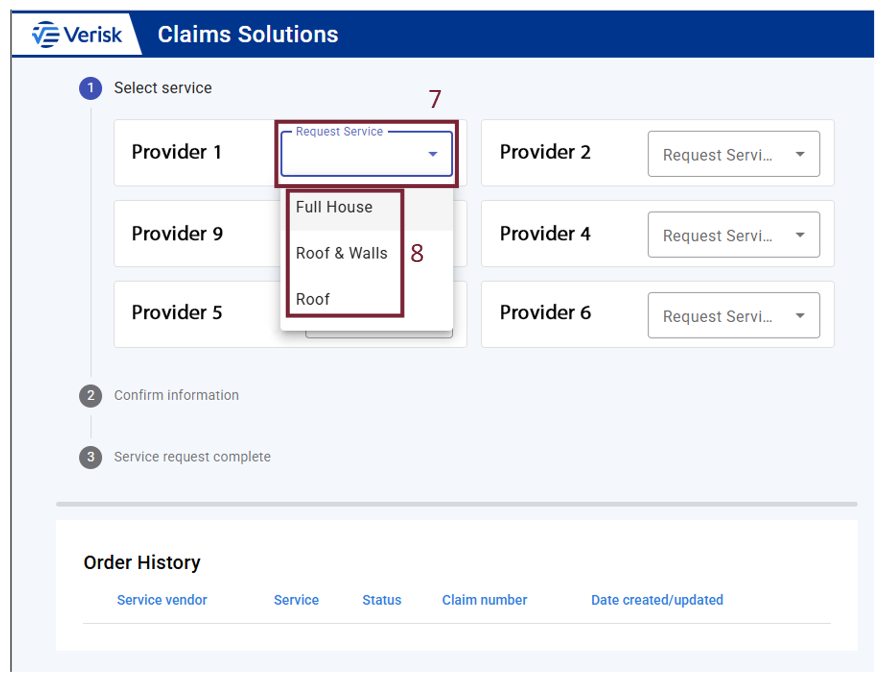Screen dimensions: 884x682
Task: Open Provider 6 Request Service dropdown
Action: pyautogui.click(x=733, y=317)
